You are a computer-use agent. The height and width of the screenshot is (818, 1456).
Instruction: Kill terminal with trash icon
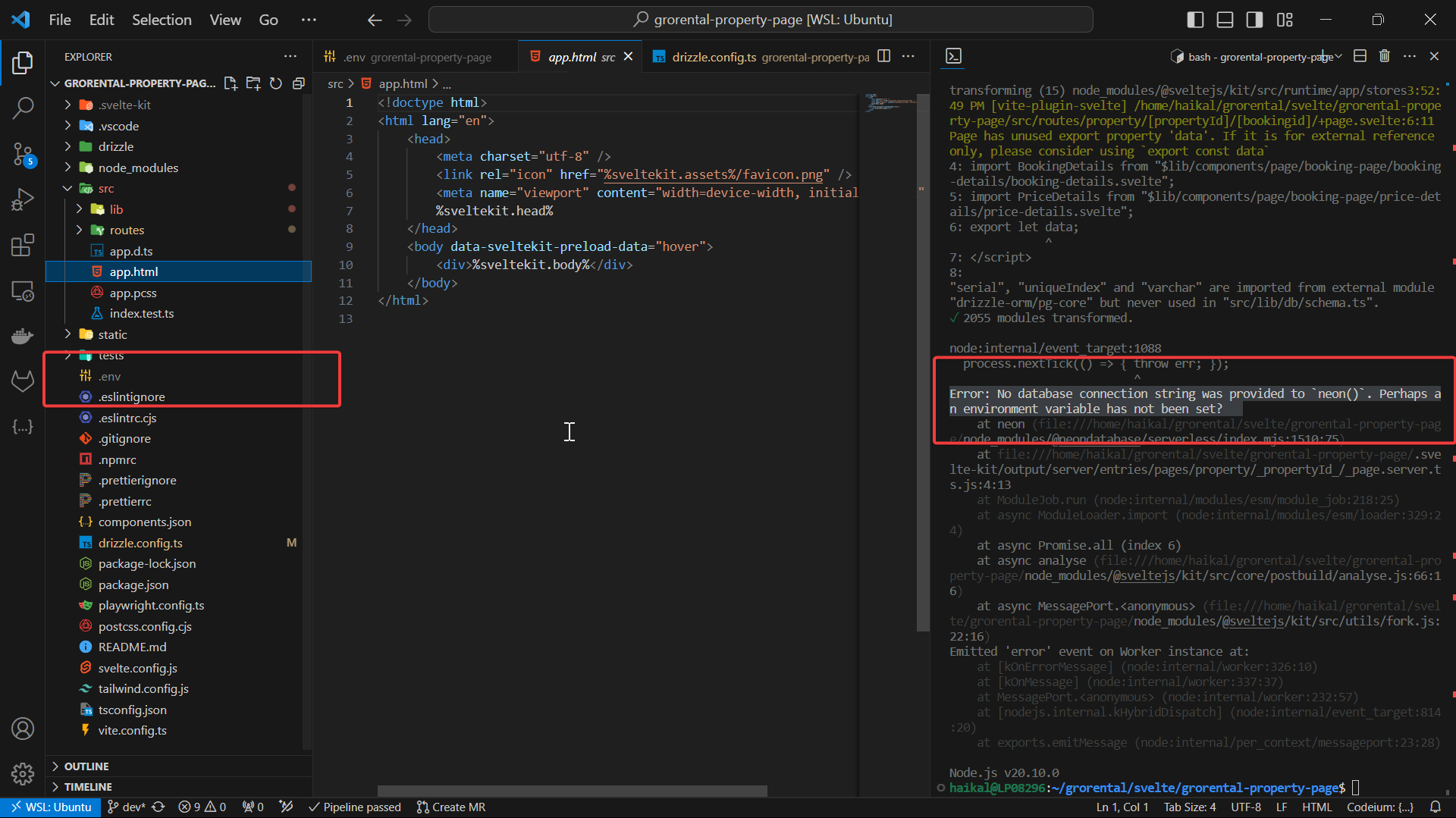coord(1384,56)
